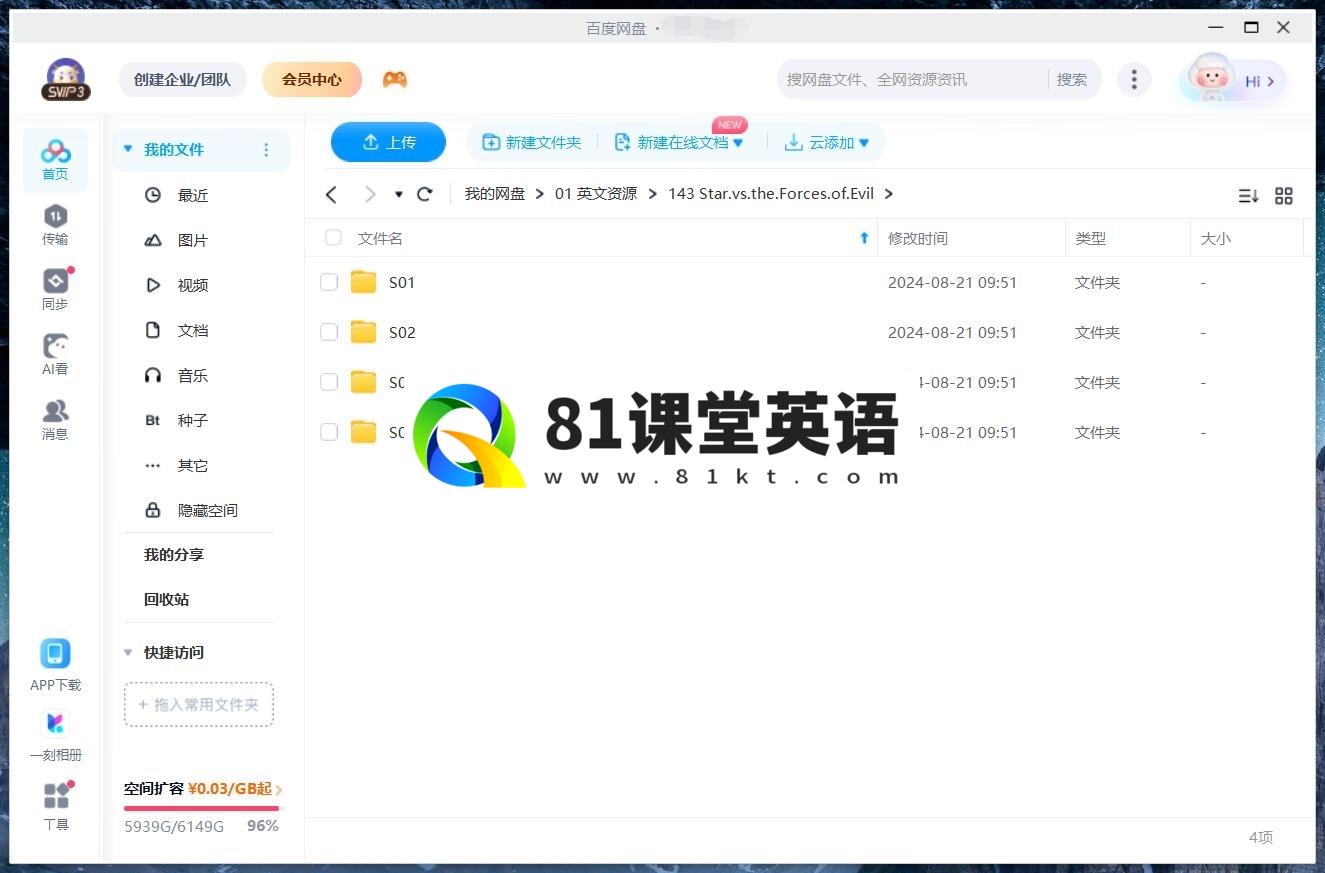This screenshot has height=873, width=1325.
Task: Click the 搜索 search button
Action: coord(1072,80)
